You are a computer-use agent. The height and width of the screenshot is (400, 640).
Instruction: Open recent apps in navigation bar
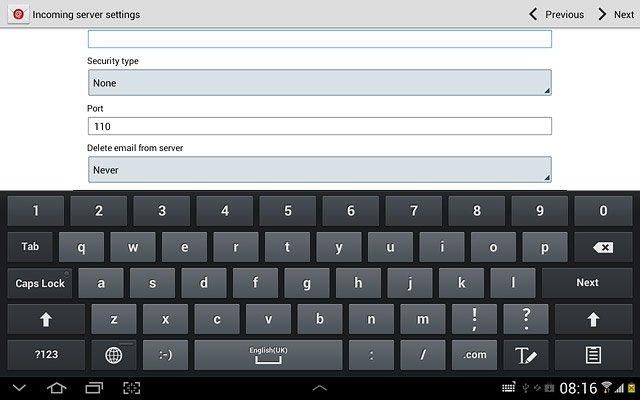94,388
